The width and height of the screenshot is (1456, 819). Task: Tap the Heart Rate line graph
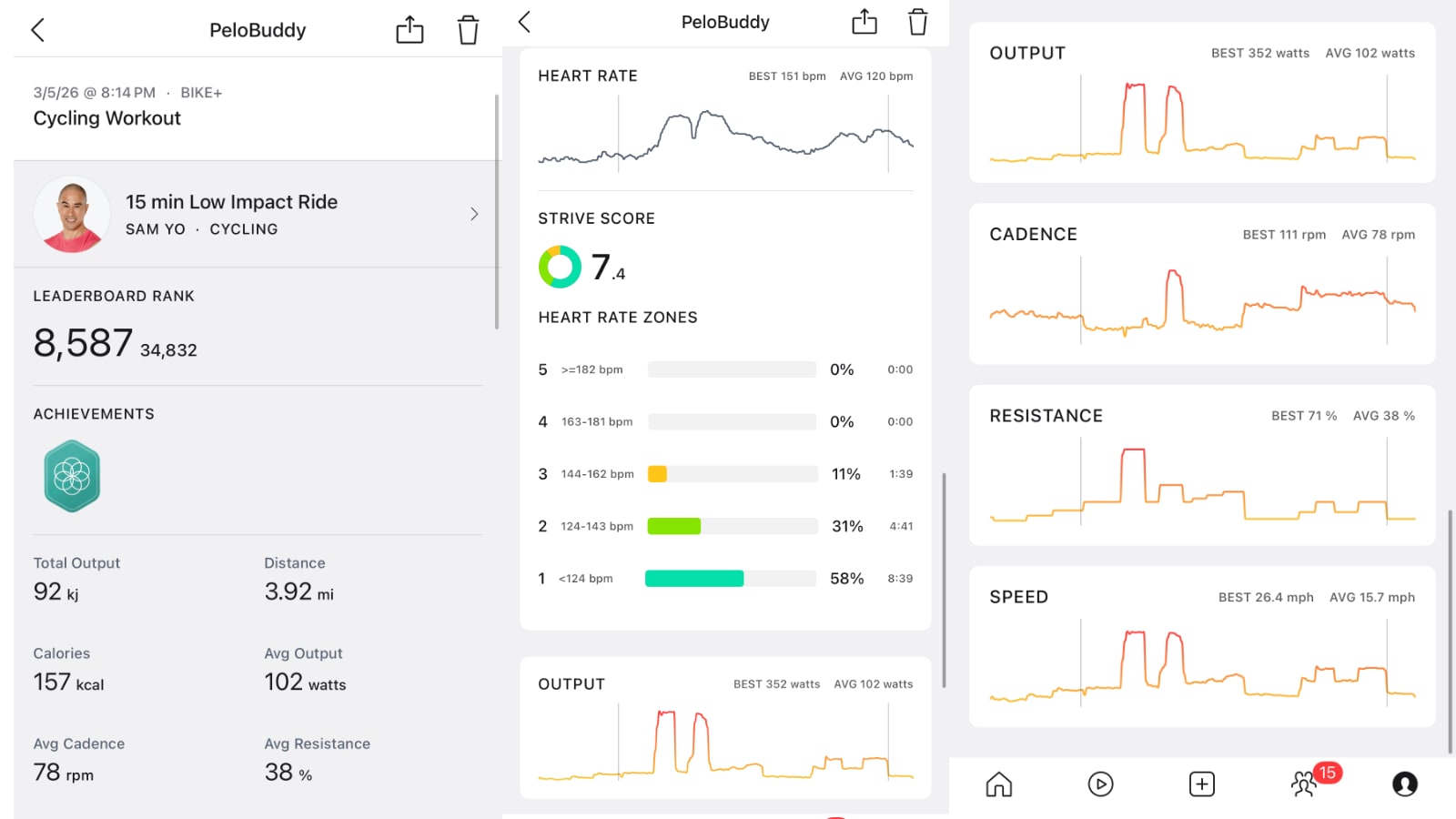click(x=725, y=136)
